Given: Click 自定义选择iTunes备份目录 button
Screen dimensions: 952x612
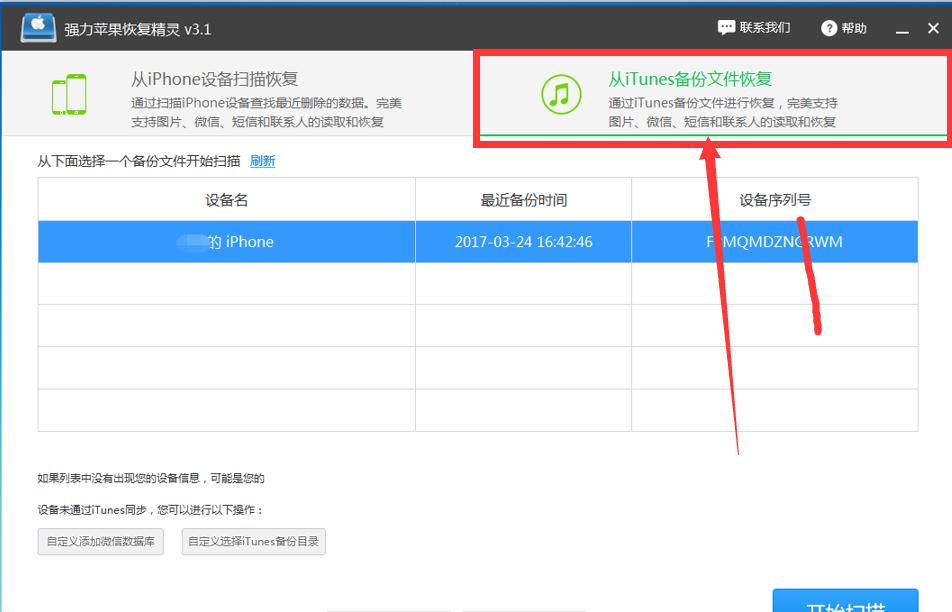Looking at the screenshot, I should click(x=253, y=541).
